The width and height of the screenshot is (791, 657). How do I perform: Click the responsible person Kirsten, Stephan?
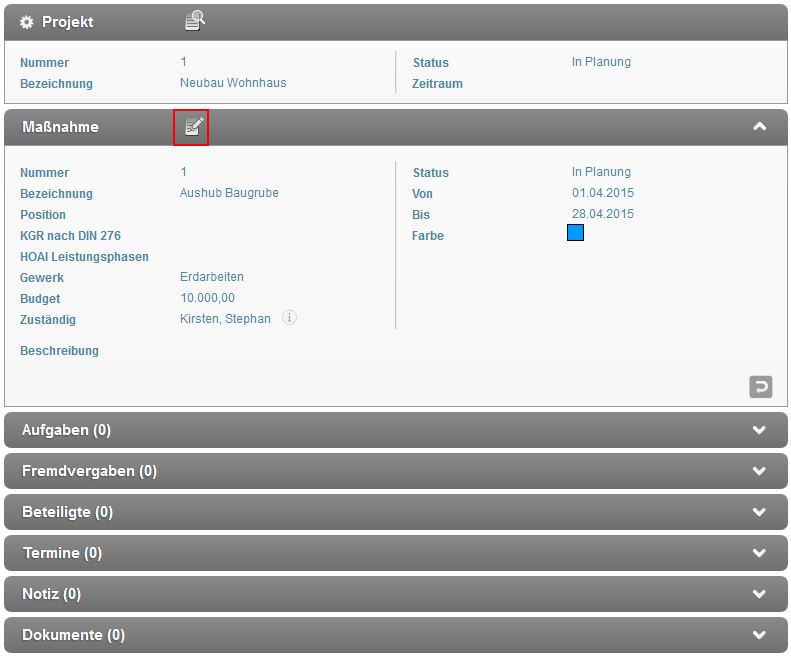point(225,319)
